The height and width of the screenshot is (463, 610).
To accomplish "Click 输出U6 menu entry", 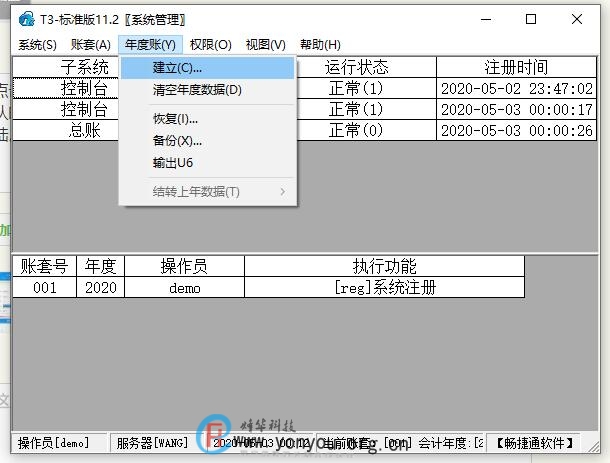I will [208, 163].
